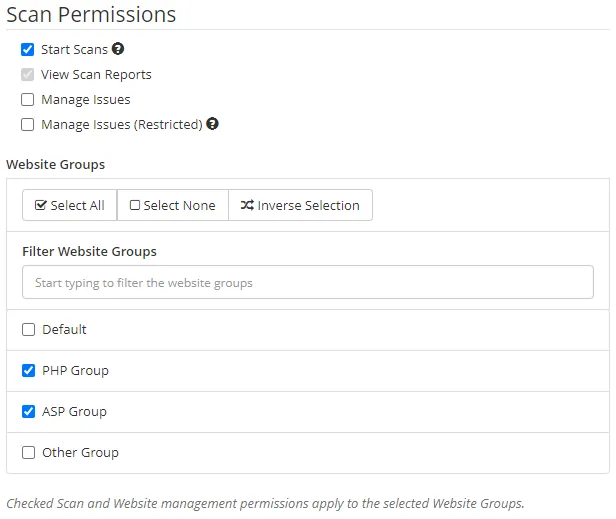The height and width of the screenshot is (519, 616).
Task: Uncheck the Start Scans checkbox
Action: tap(28, 49)
